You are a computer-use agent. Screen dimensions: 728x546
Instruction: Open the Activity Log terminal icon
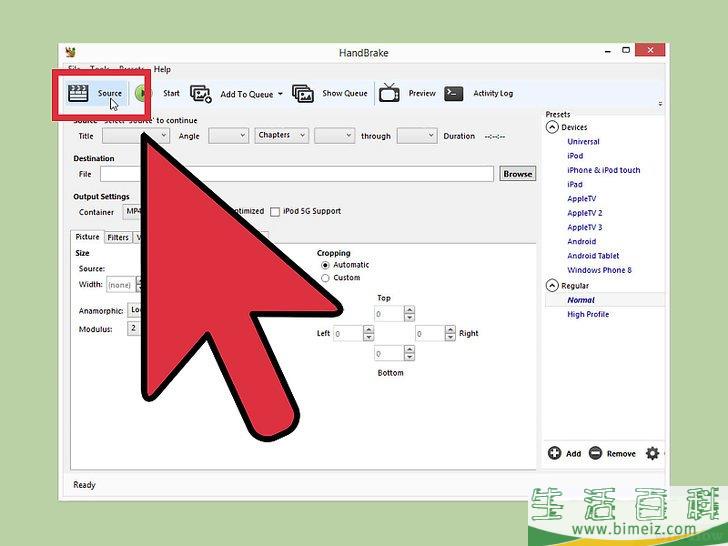click(454, 93)
